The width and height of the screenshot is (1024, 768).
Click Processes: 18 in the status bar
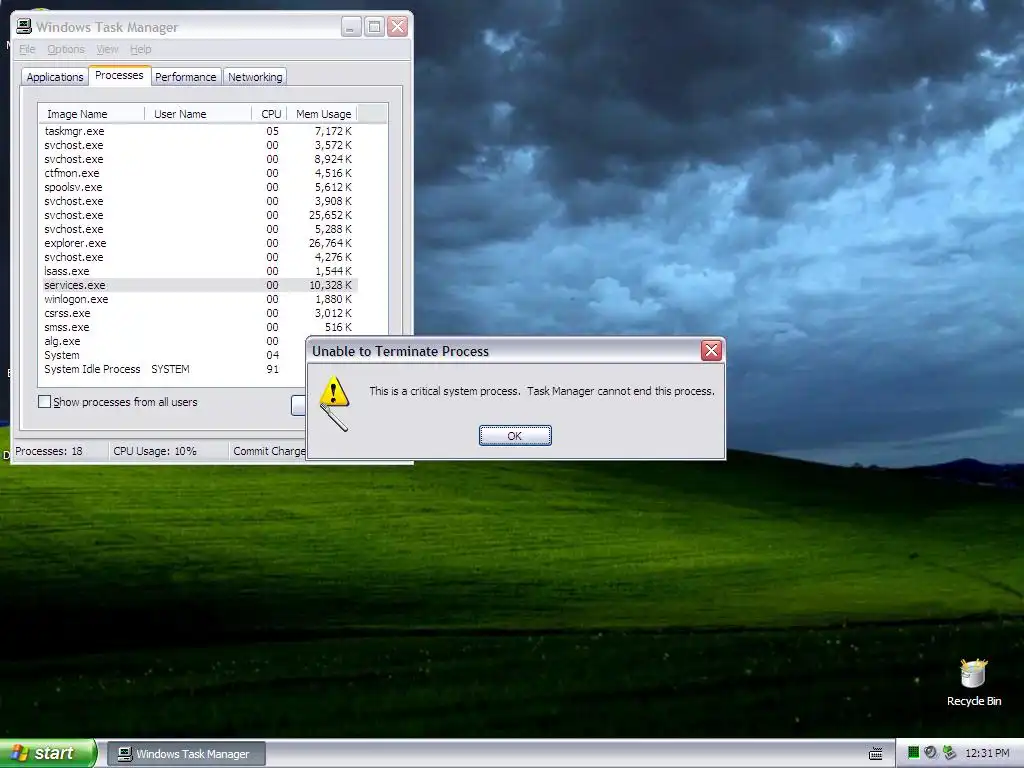click(x=49, y=451)
